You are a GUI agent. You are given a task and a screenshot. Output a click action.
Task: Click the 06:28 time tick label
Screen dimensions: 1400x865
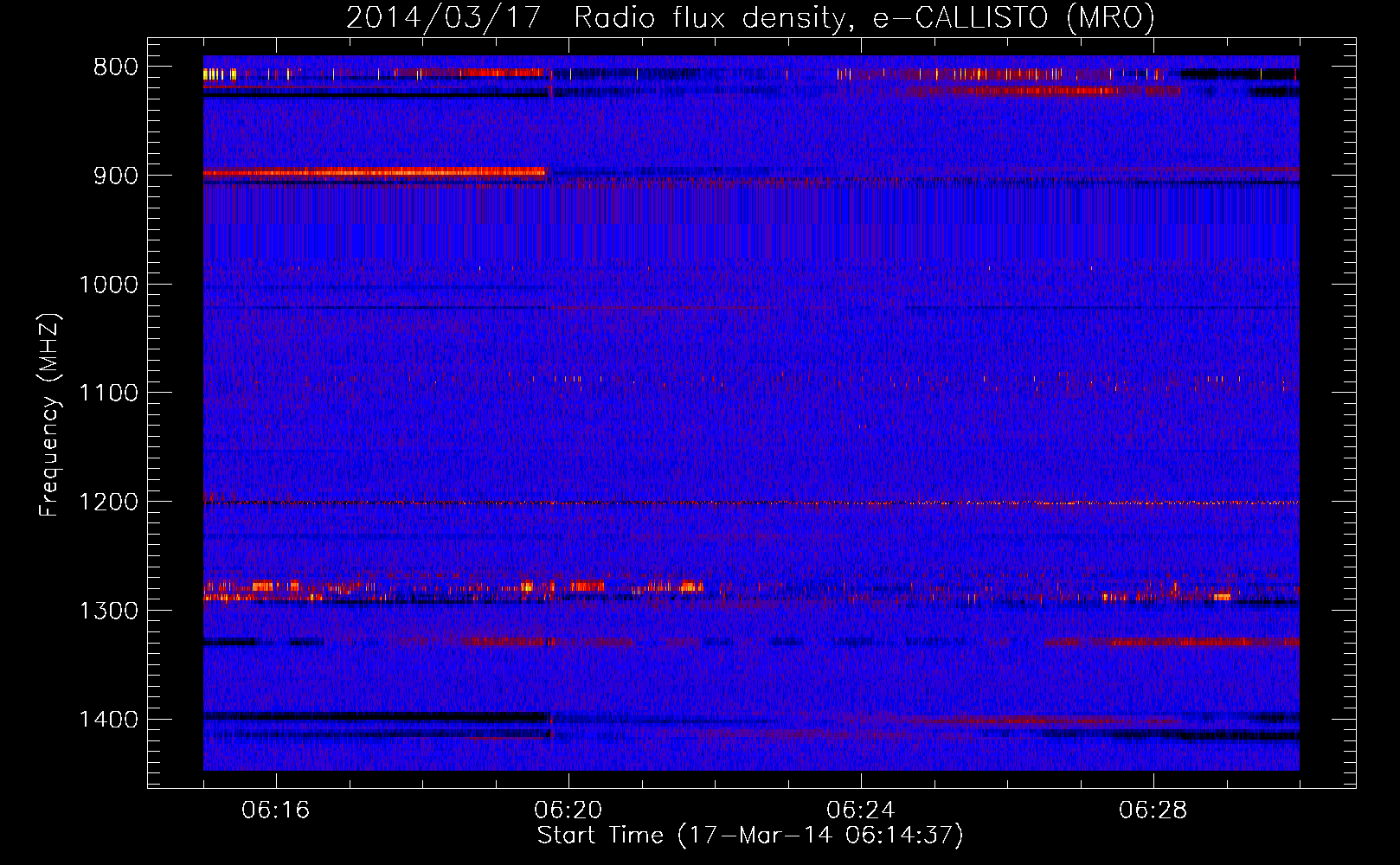1153,811
